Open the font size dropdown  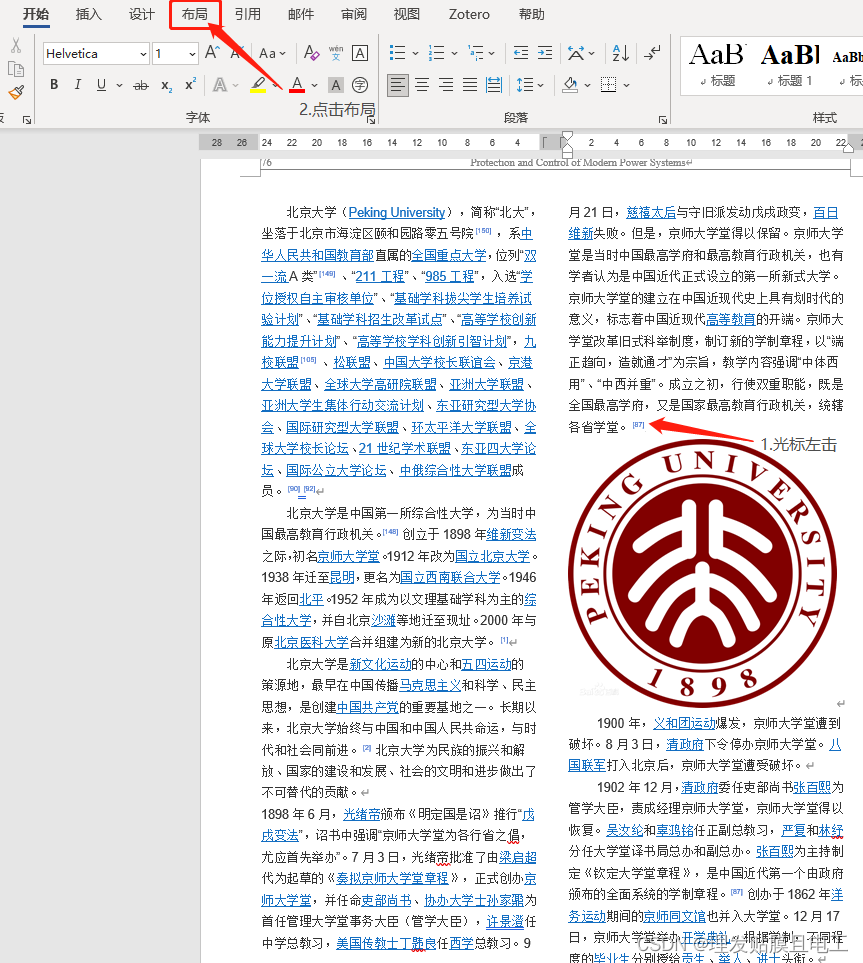pyautogui.click(x=192, y=54)
